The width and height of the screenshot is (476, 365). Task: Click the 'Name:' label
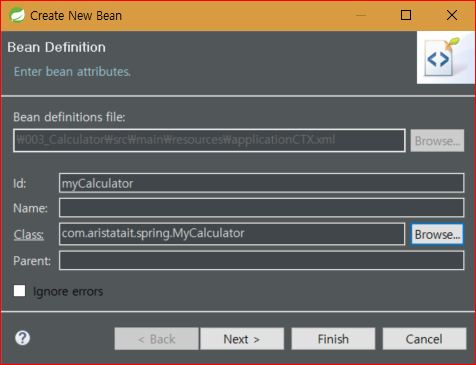click(30, 208)
